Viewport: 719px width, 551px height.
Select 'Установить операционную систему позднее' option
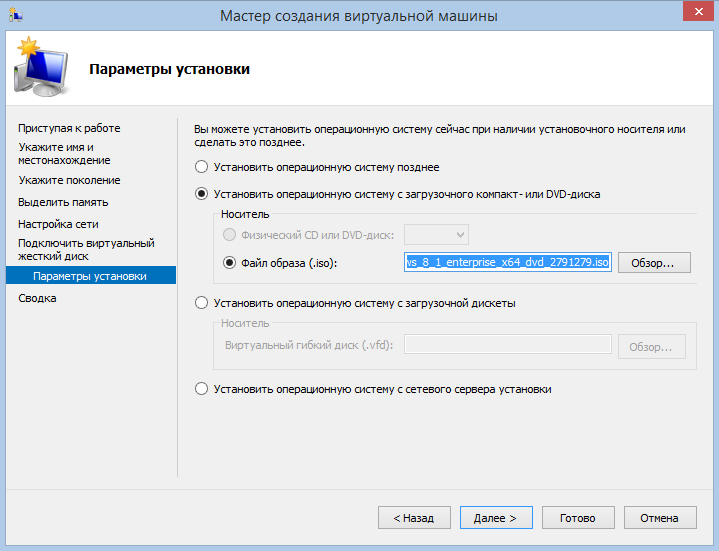202,167
